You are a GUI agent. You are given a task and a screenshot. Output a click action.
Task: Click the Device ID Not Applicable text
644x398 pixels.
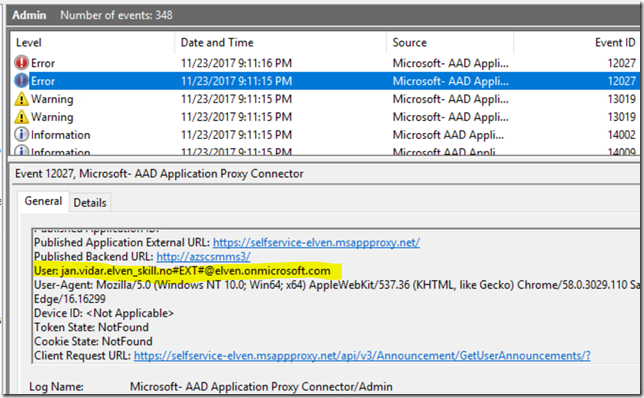104,313
